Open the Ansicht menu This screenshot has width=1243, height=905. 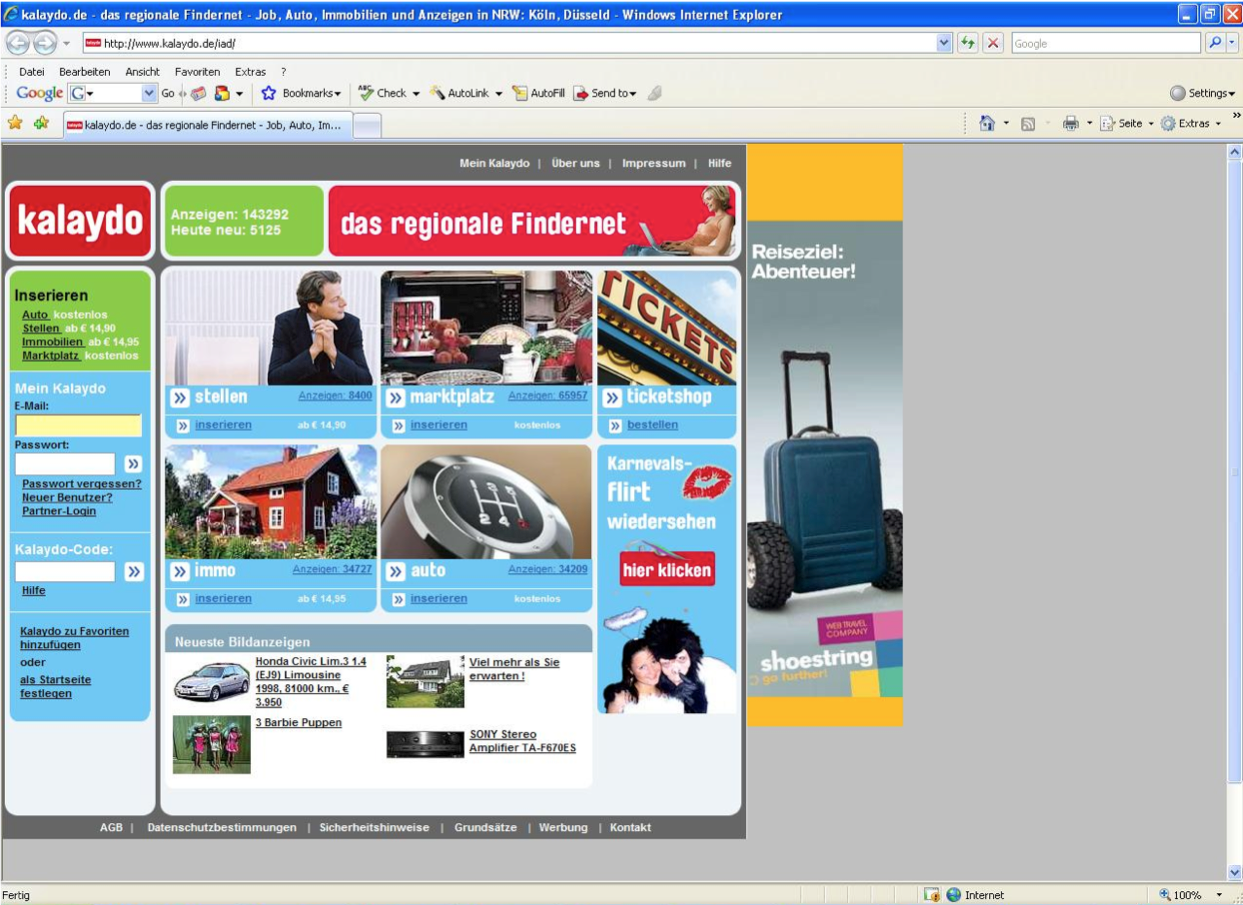[x=142, y=72]
